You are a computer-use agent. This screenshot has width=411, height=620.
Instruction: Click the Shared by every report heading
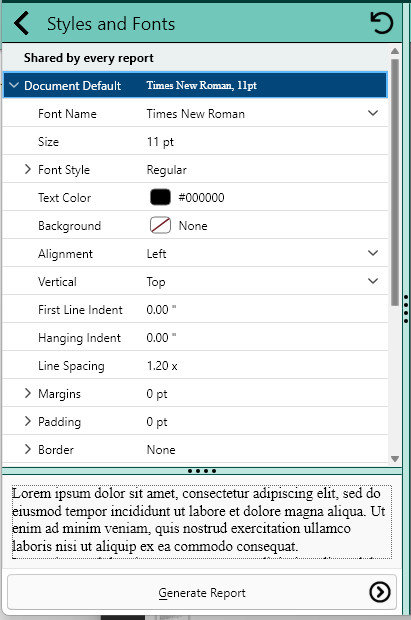point(89,58)
